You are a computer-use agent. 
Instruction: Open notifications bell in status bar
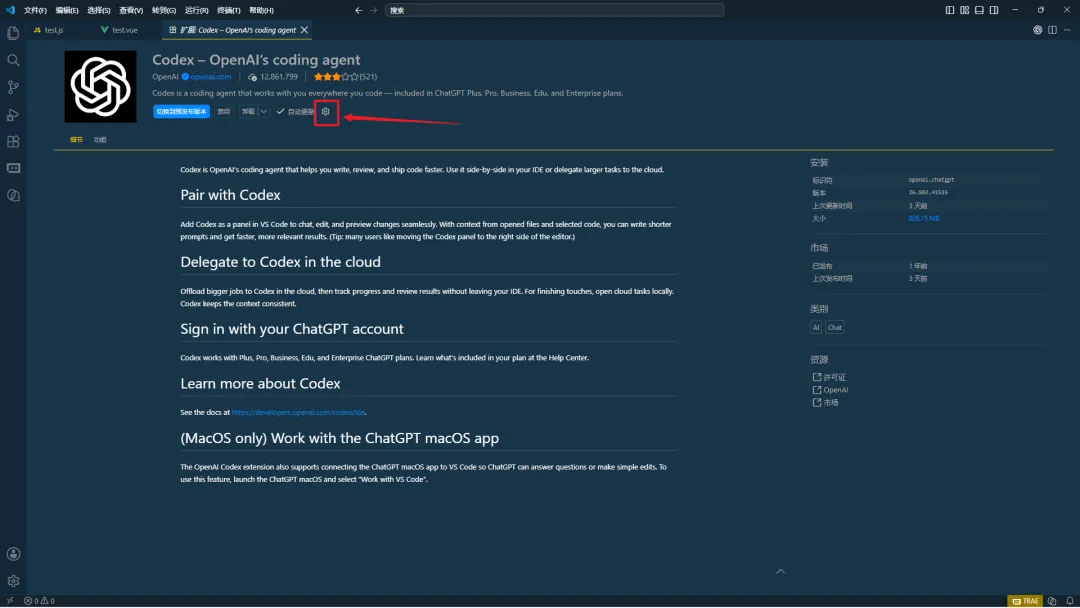1070,600
